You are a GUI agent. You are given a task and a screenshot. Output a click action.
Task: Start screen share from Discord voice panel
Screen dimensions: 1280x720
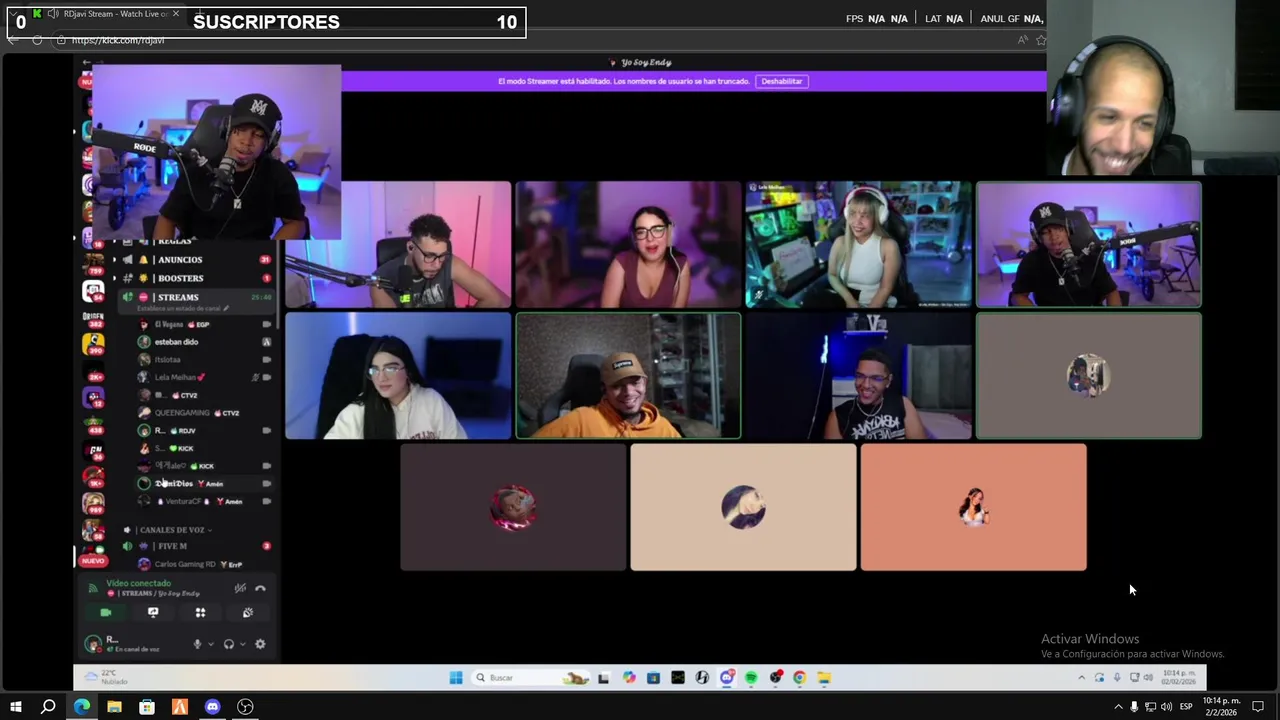click(153, 613)
